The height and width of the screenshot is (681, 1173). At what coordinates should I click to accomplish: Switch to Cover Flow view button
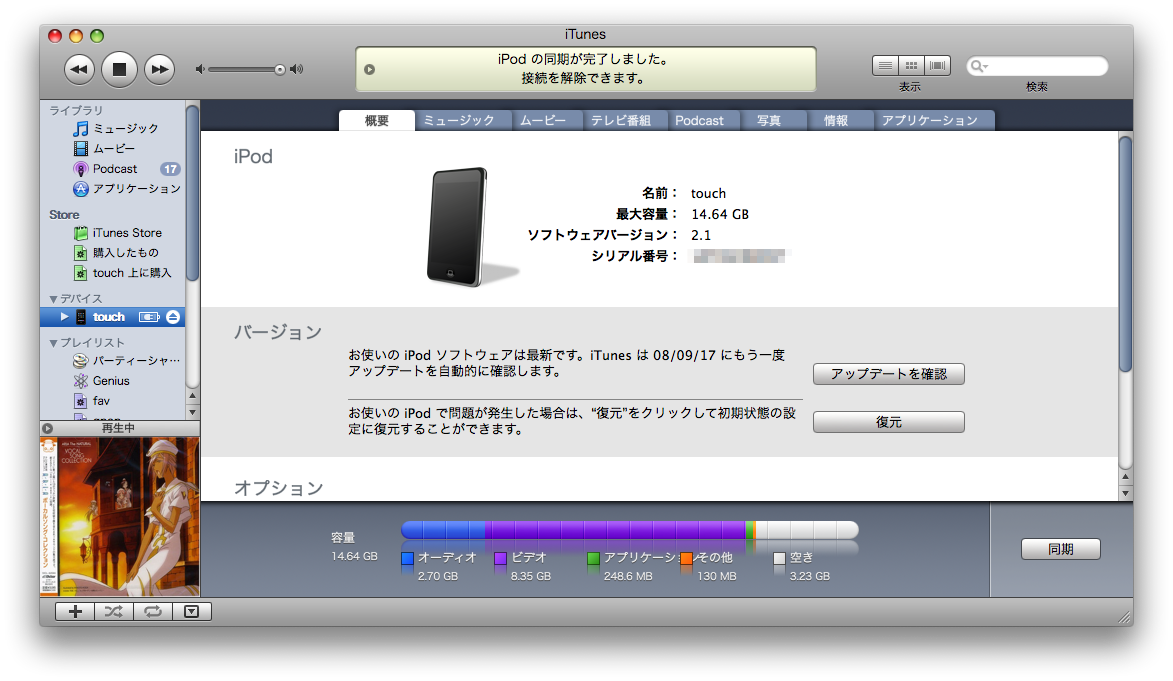(x=937, y=66)
